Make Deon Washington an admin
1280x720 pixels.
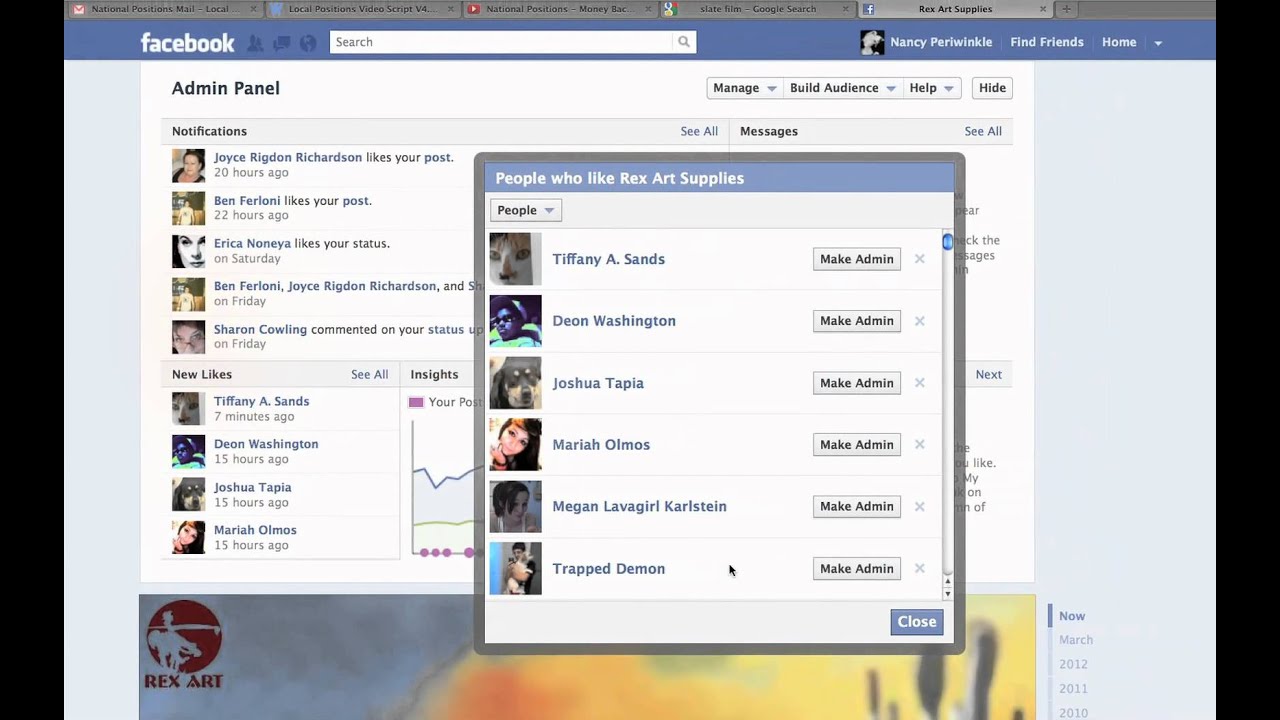[856, 321]
